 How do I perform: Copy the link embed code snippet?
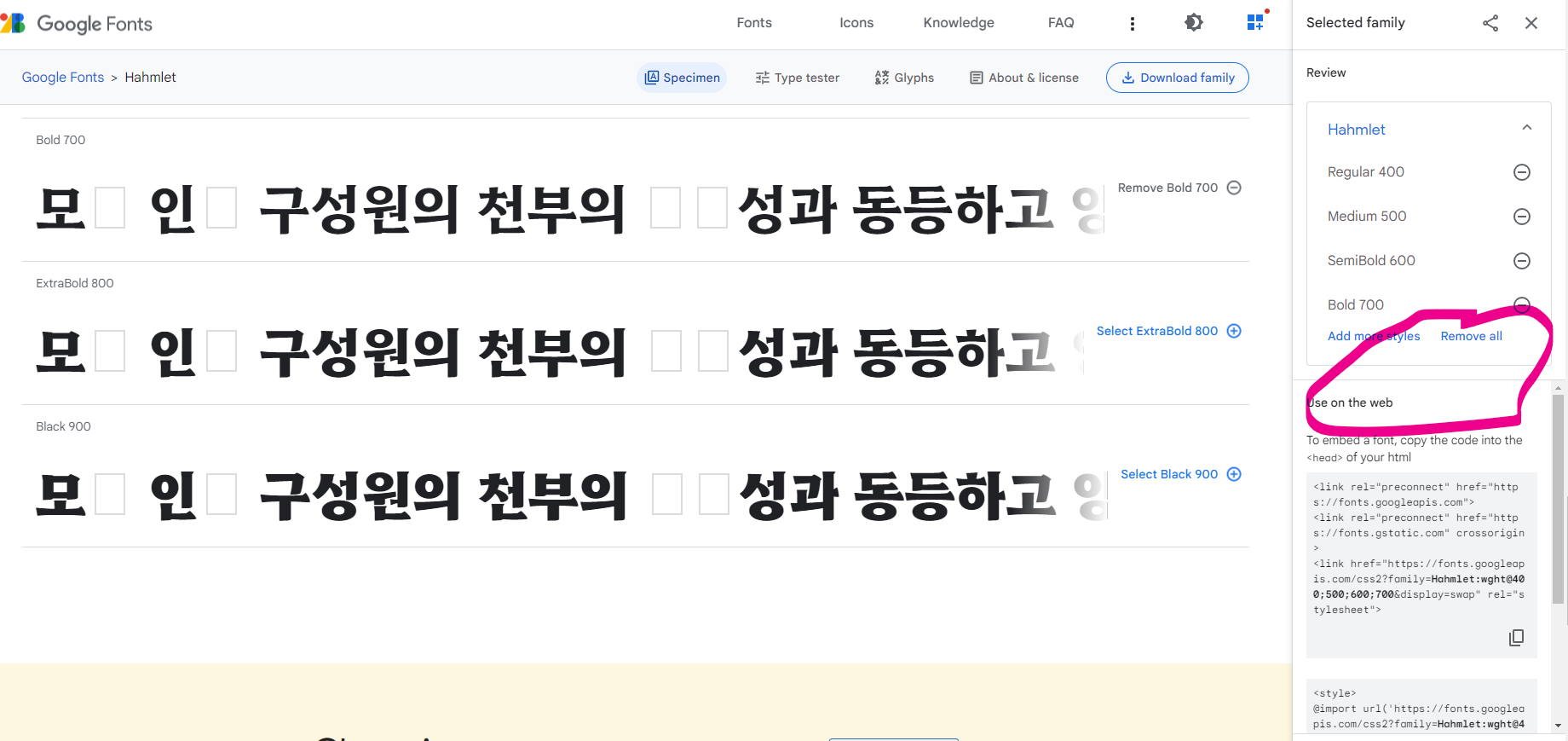[1516, 638]
